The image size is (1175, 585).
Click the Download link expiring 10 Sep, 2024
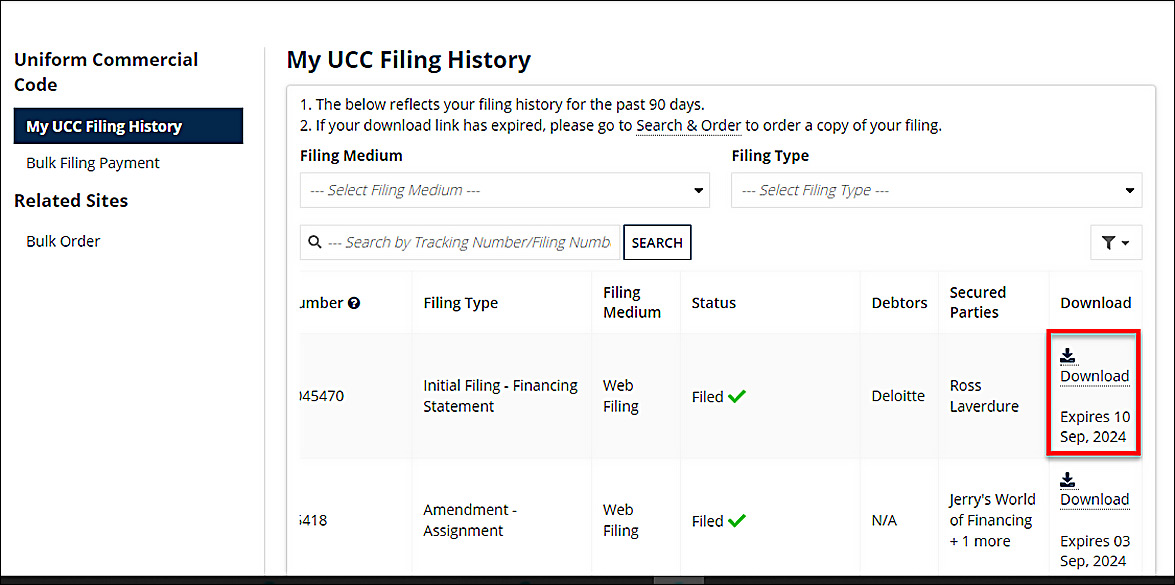click(1094, 377)
